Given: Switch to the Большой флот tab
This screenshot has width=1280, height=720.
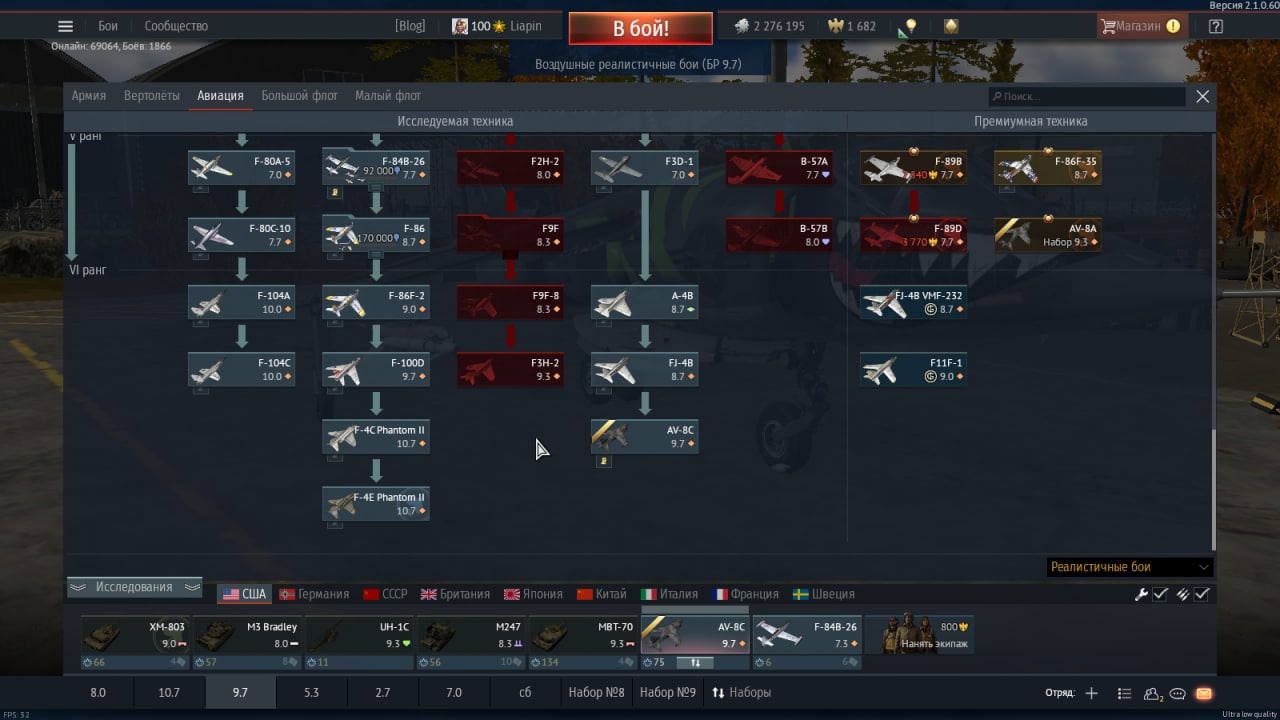Looking at the screenshot, I should (x=299, y=96).
